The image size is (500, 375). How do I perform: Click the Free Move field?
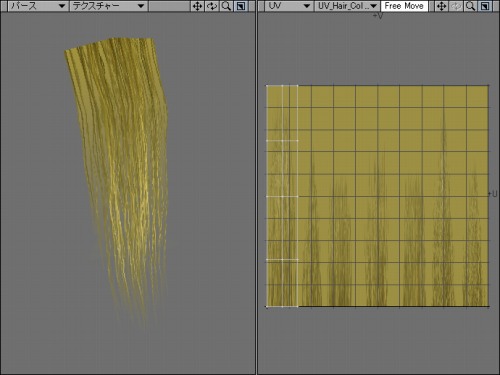click(404, 6)
